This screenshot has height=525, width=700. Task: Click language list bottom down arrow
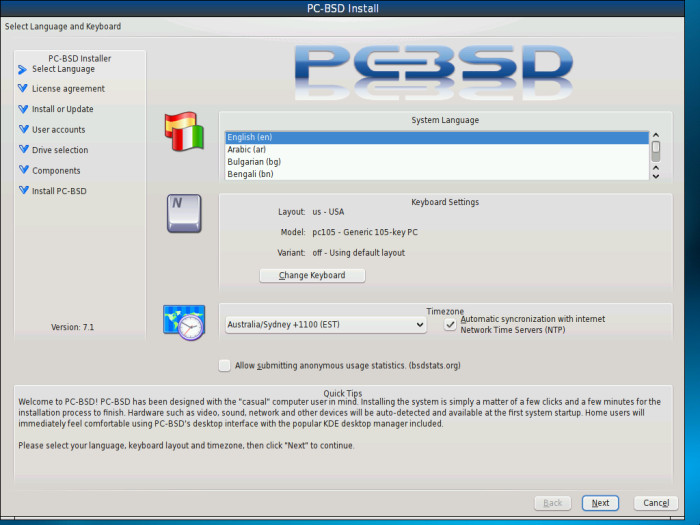click(655, 176)
